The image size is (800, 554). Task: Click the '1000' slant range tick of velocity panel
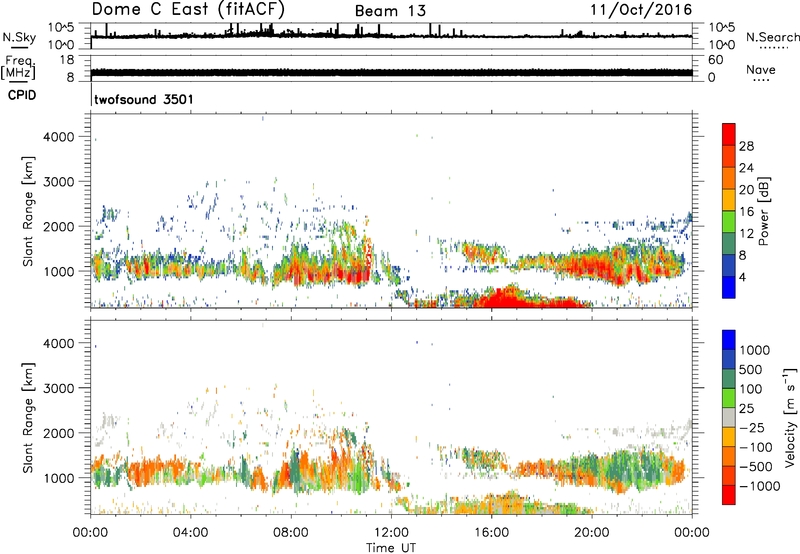[59, 478]
